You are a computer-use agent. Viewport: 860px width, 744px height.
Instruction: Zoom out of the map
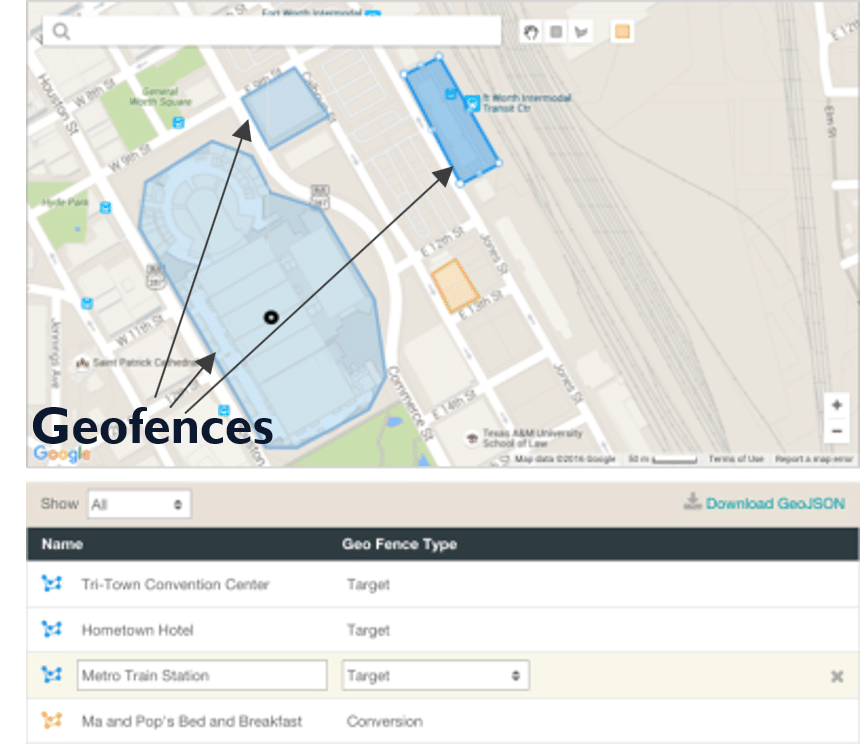(x=836, y=431)
